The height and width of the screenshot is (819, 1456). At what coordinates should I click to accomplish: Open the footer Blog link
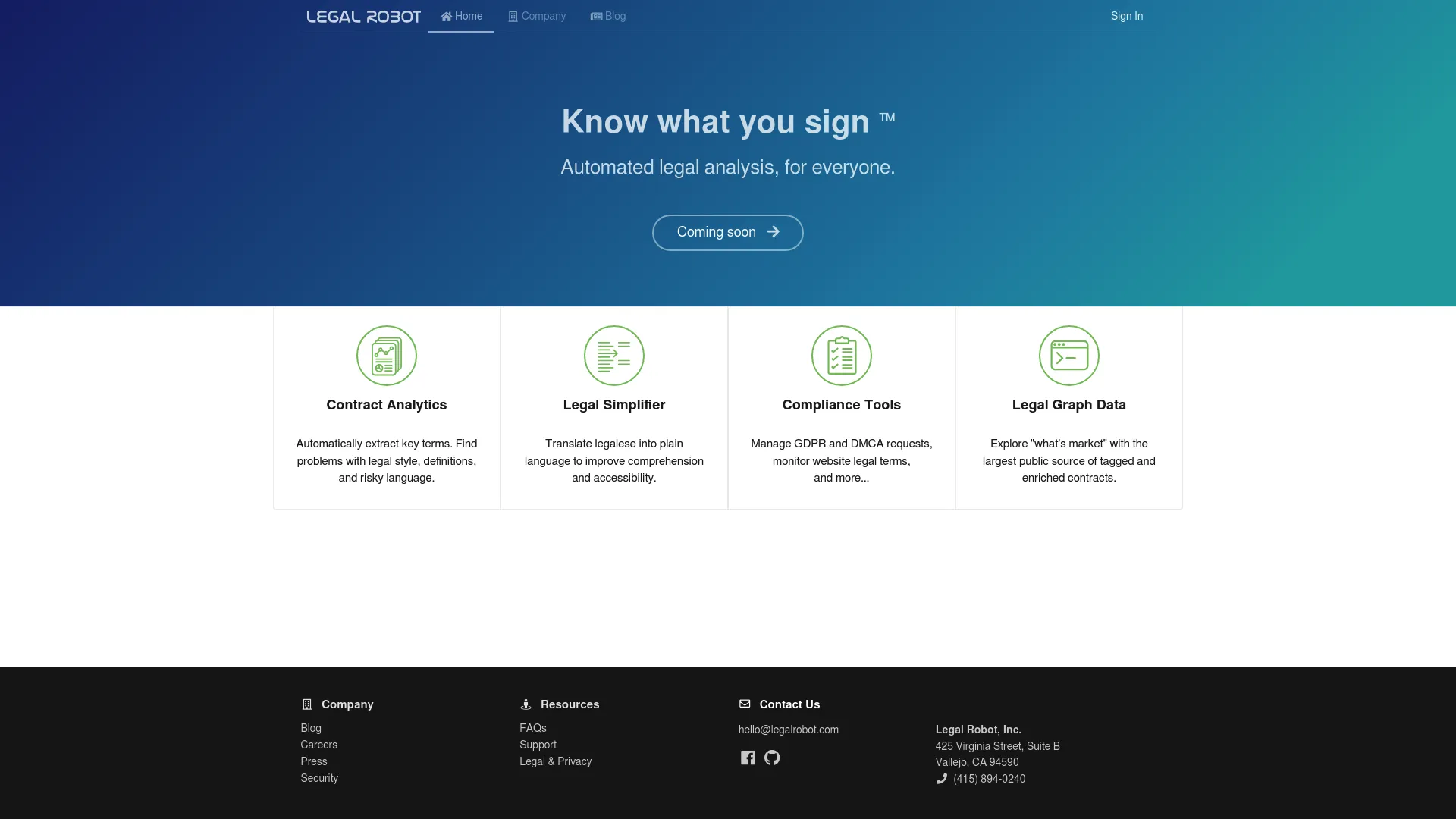[x=311, y=728]
